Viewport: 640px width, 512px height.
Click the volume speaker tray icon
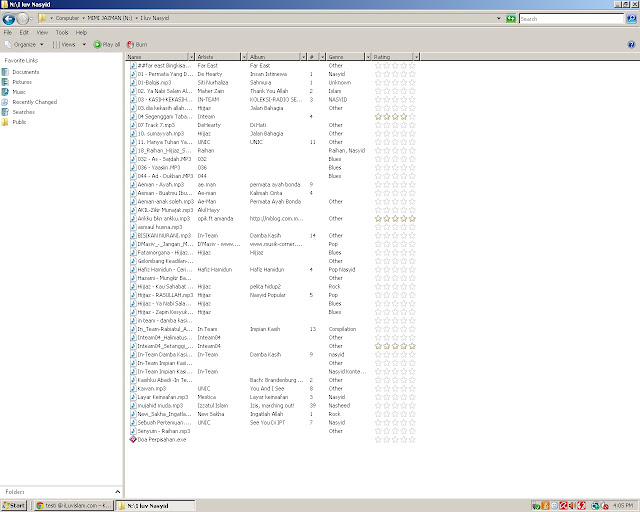[571, 506]
